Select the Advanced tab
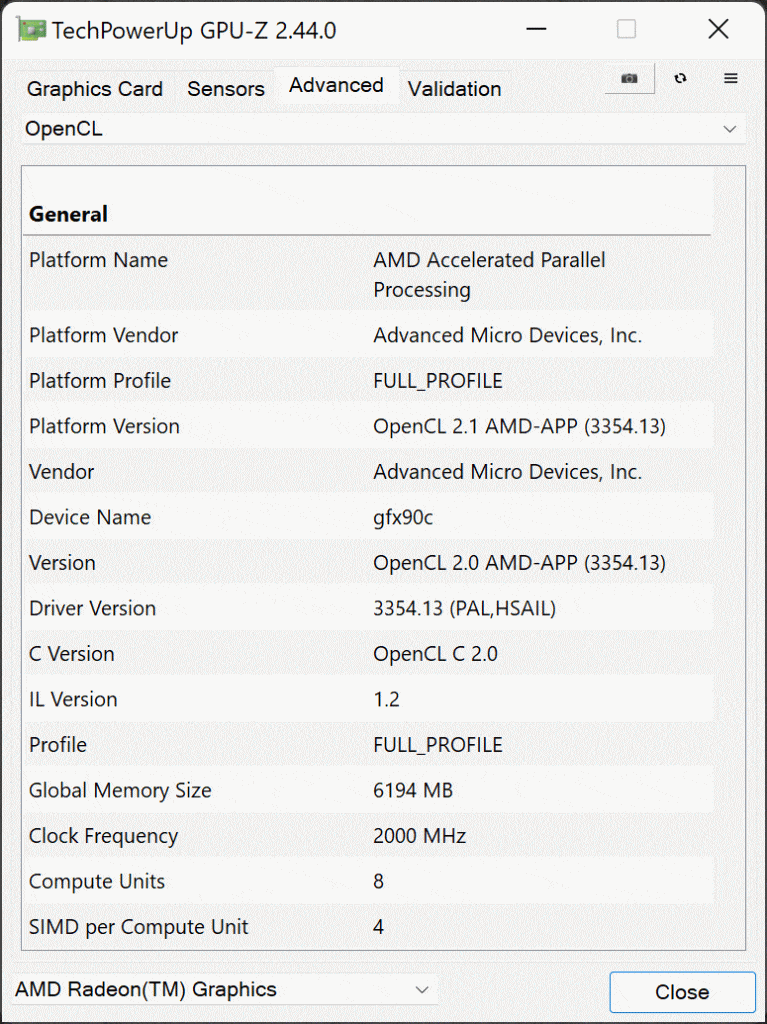This screenshot has width=767, height=1024. (x=336, y=86)
